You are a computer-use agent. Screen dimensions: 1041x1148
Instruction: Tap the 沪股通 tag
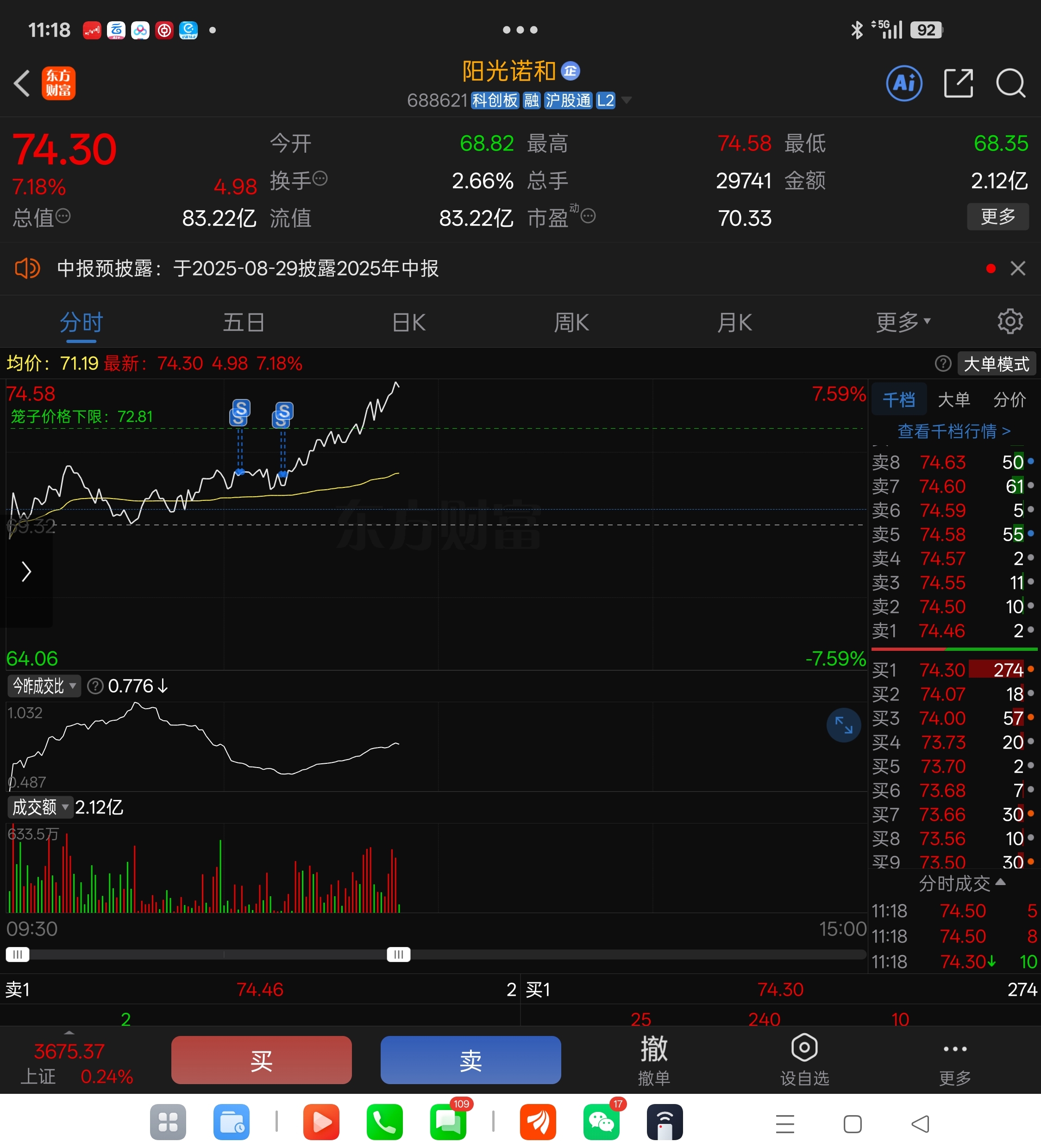point(568,101)
